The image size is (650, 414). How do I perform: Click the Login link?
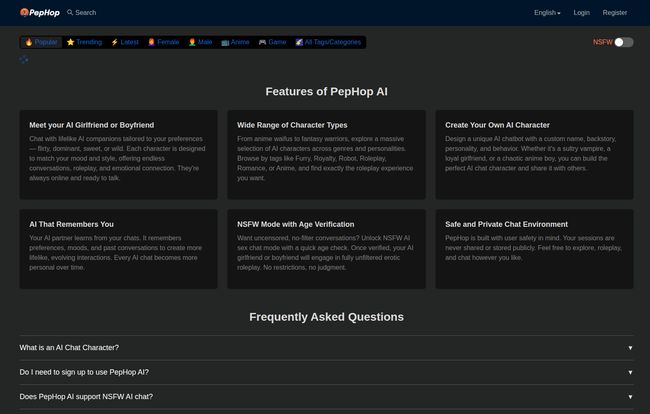[582, 13]
